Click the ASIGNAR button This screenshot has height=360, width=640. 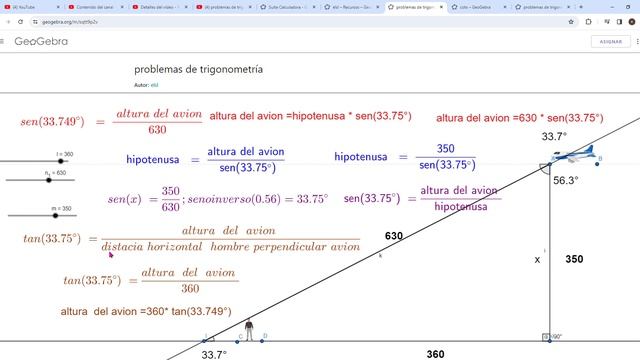point(611,42)
